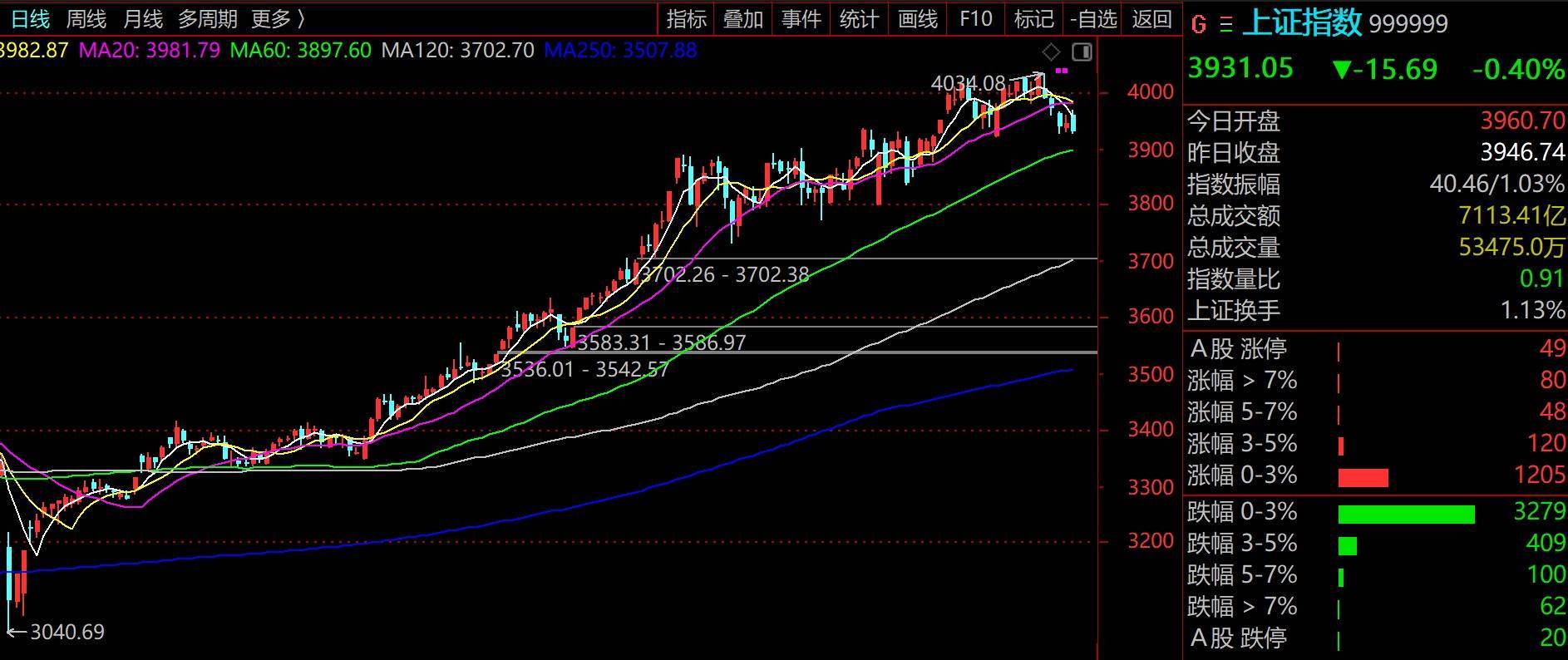Click the 事件 events button
The width and height of the screenshot is (1568, 660).
(x=801, y=18)
